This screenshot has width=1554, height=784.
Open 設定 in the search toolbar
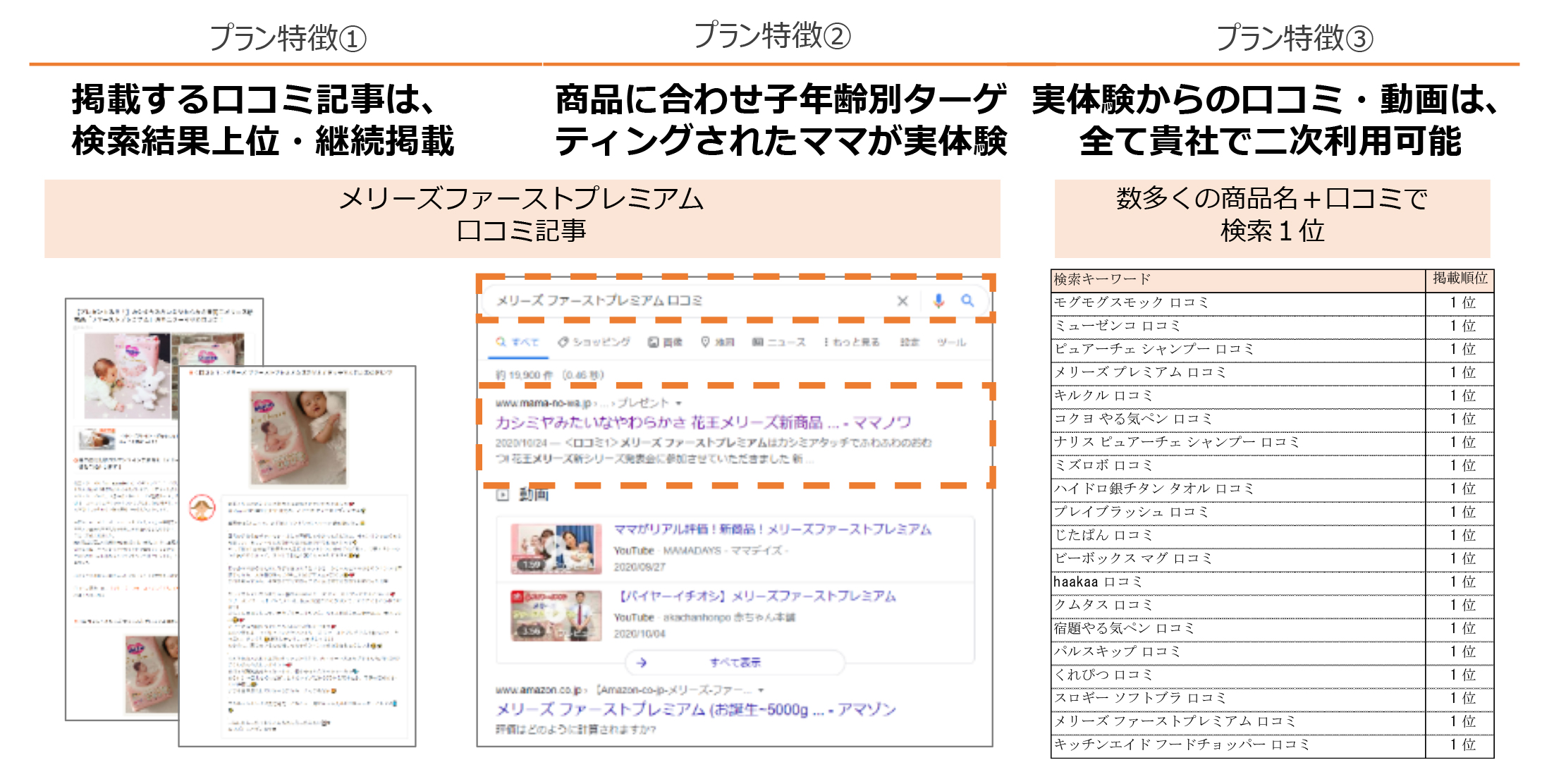pyautogui.click(x=910, y=342)
